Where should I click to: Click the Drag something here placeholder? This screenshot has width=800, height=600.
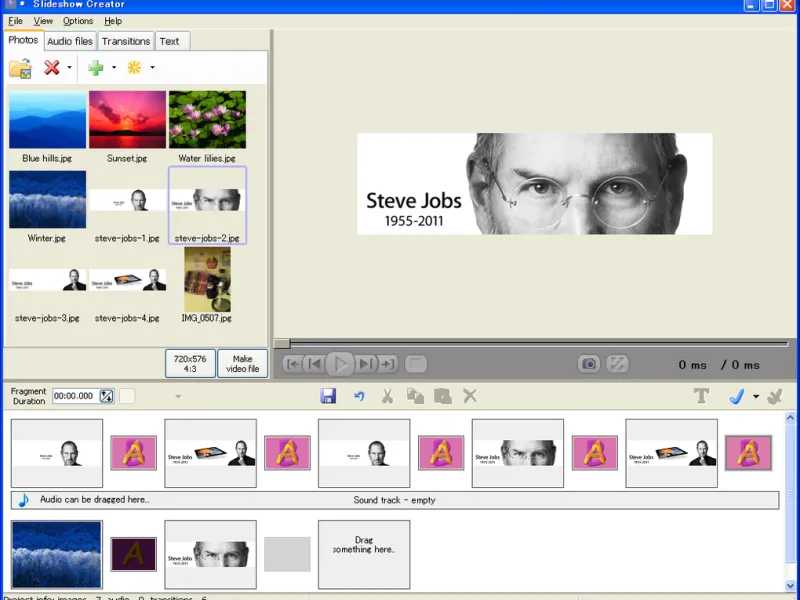pos(364,555)
